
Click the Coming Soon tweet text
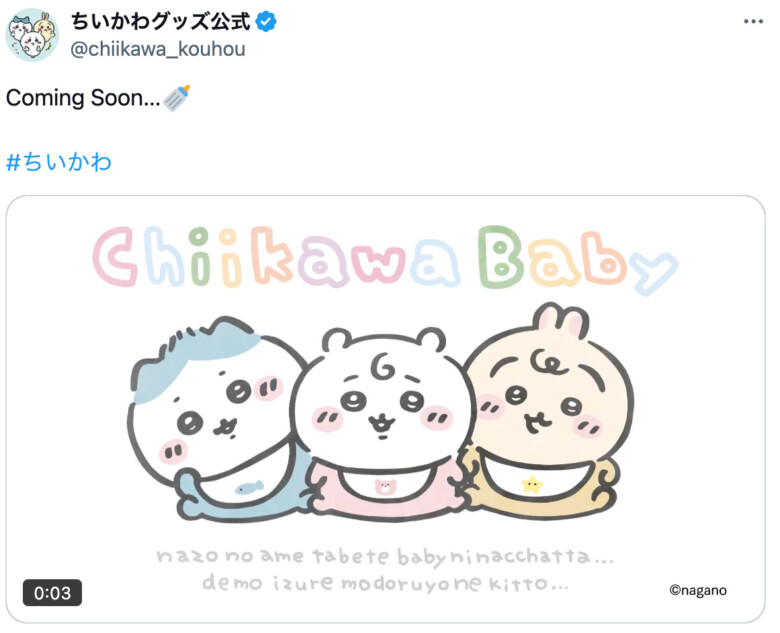coord(83,98)
